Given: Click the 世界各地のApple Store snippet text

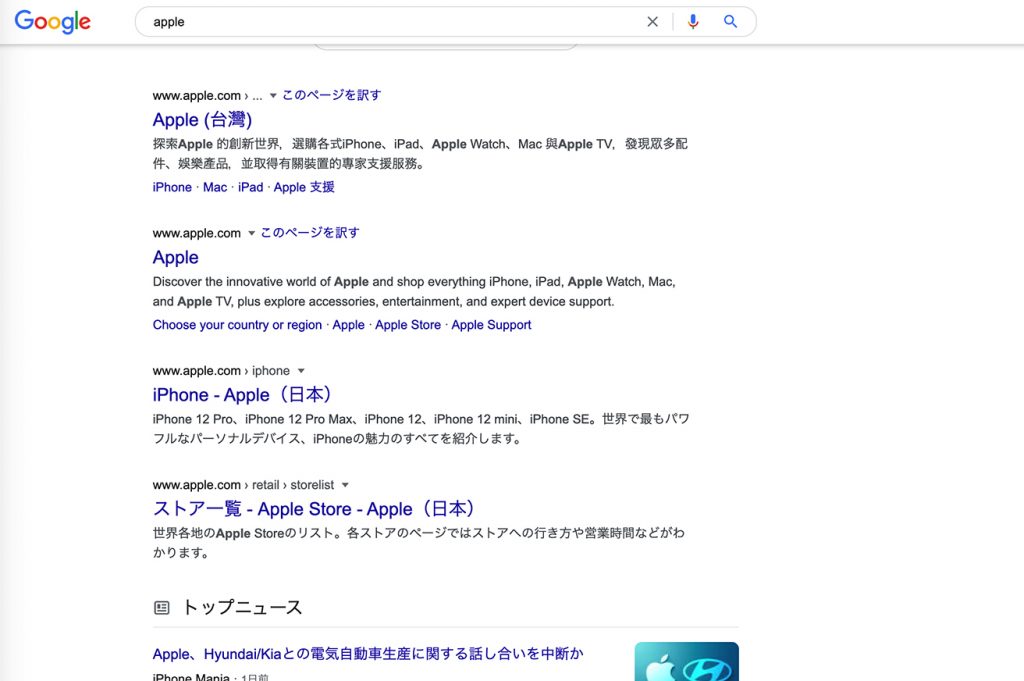Looking at the screenshot, I should 418,543.
